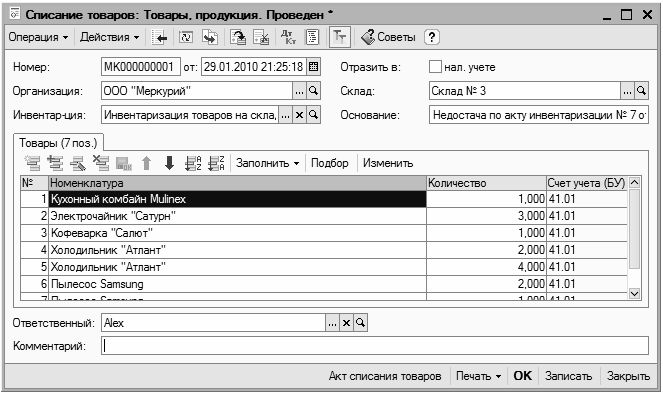Click the Акт списания товаров button
Image resolution: width=663 pixels, height=395 pixels.
[x=385, y=376]
